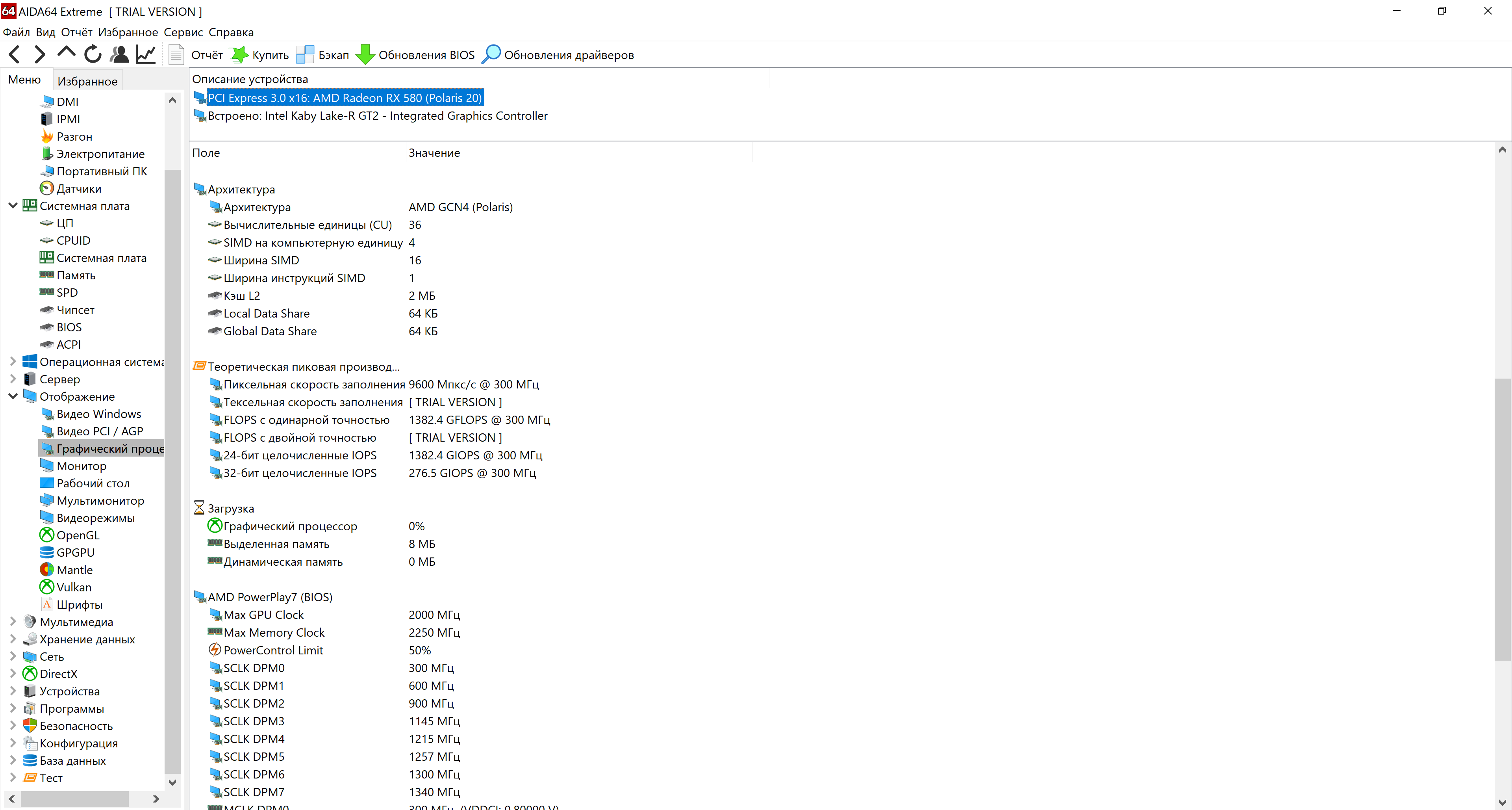This screenshot has width=1512, height=810.
Task: Expand the Операционная система node
Action: point(13,362)
